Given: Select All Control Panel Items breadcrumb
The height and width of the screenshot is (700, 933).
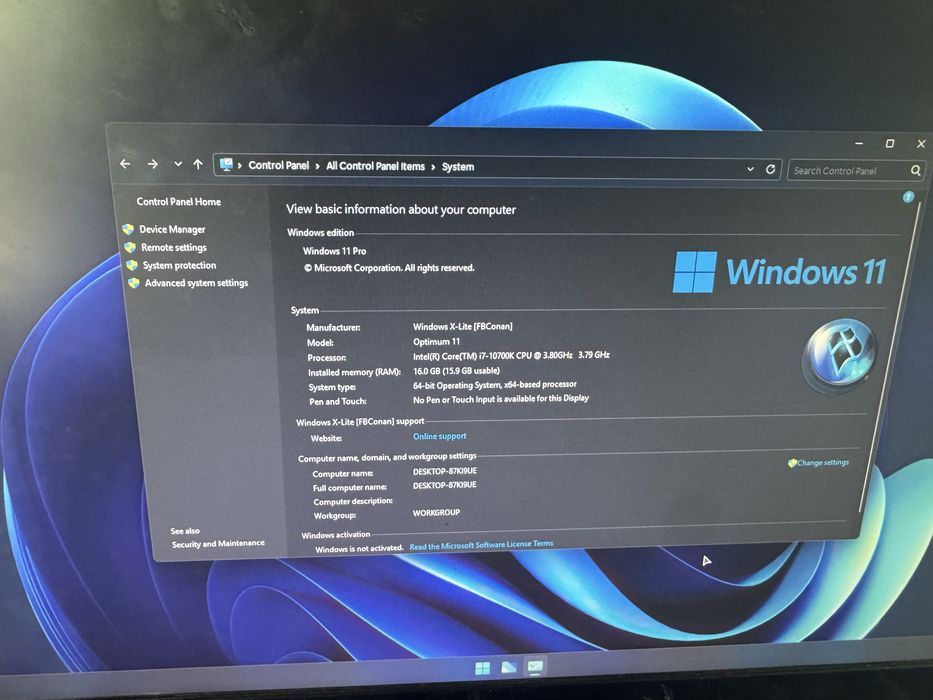Looking at the screenshot, I should tap(375, 166).
